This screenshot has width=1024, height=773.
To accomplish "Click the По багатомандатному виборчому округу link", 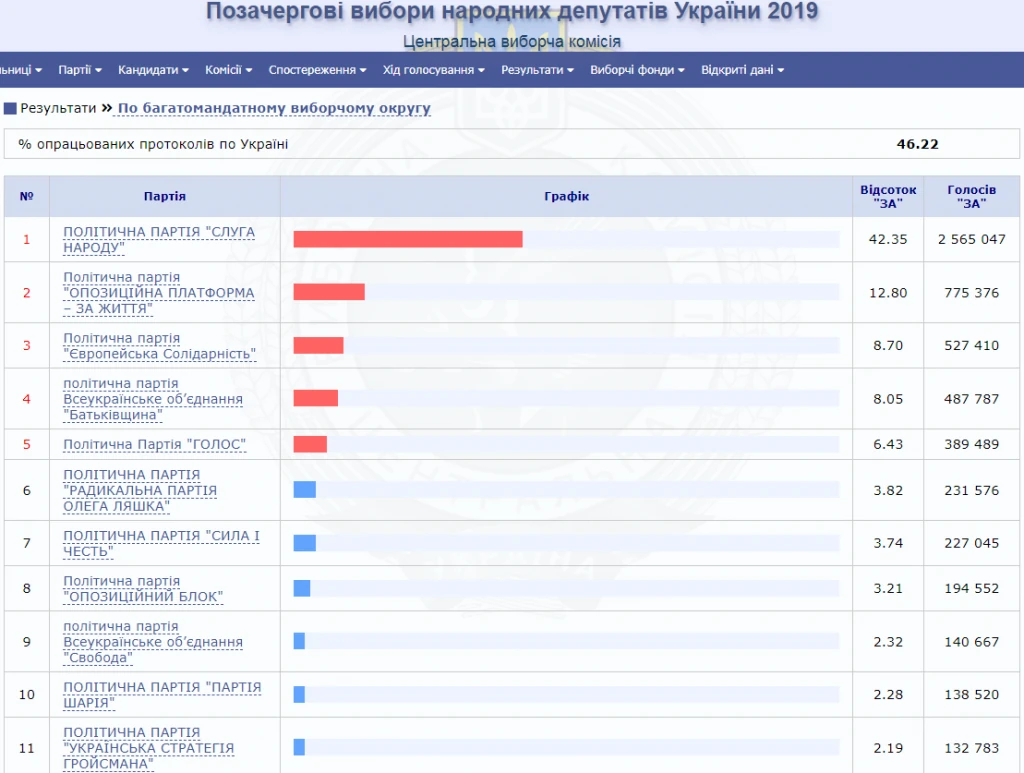I will pos(274,108).
